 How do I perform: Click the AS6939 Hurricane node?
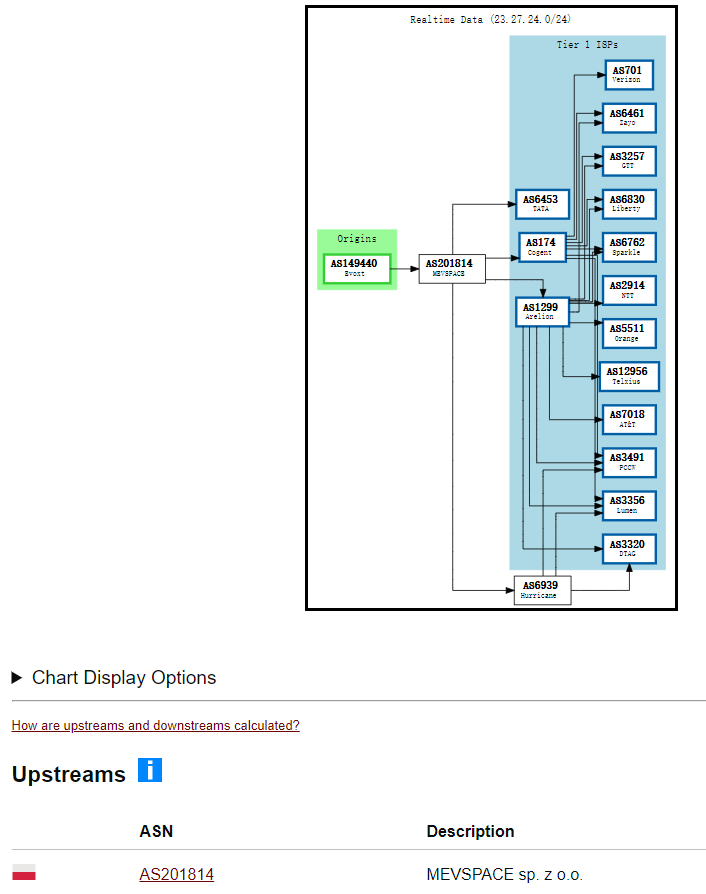point(542,590)
